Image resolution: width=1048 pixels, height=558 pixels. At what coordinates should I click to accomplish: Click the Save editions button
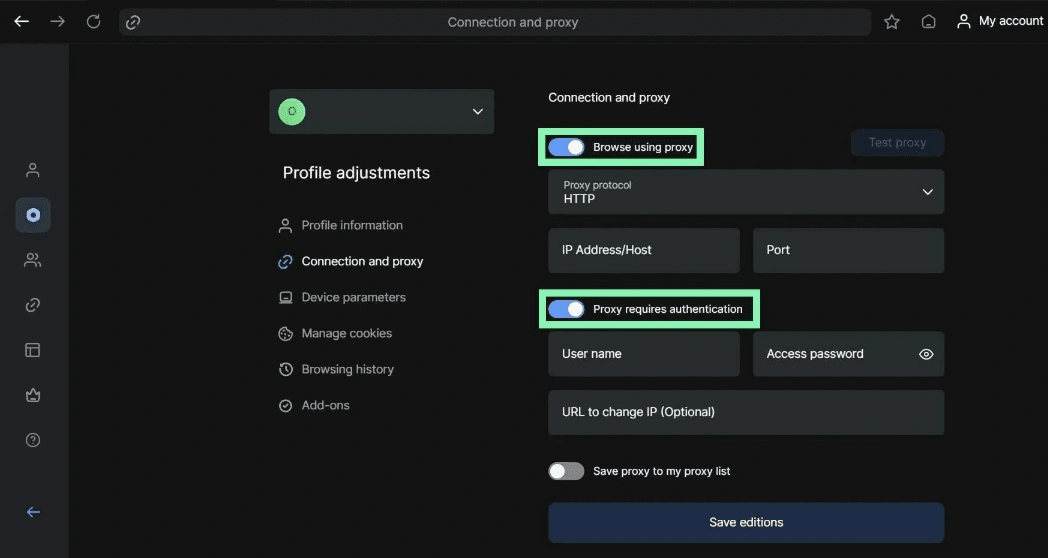746,523
